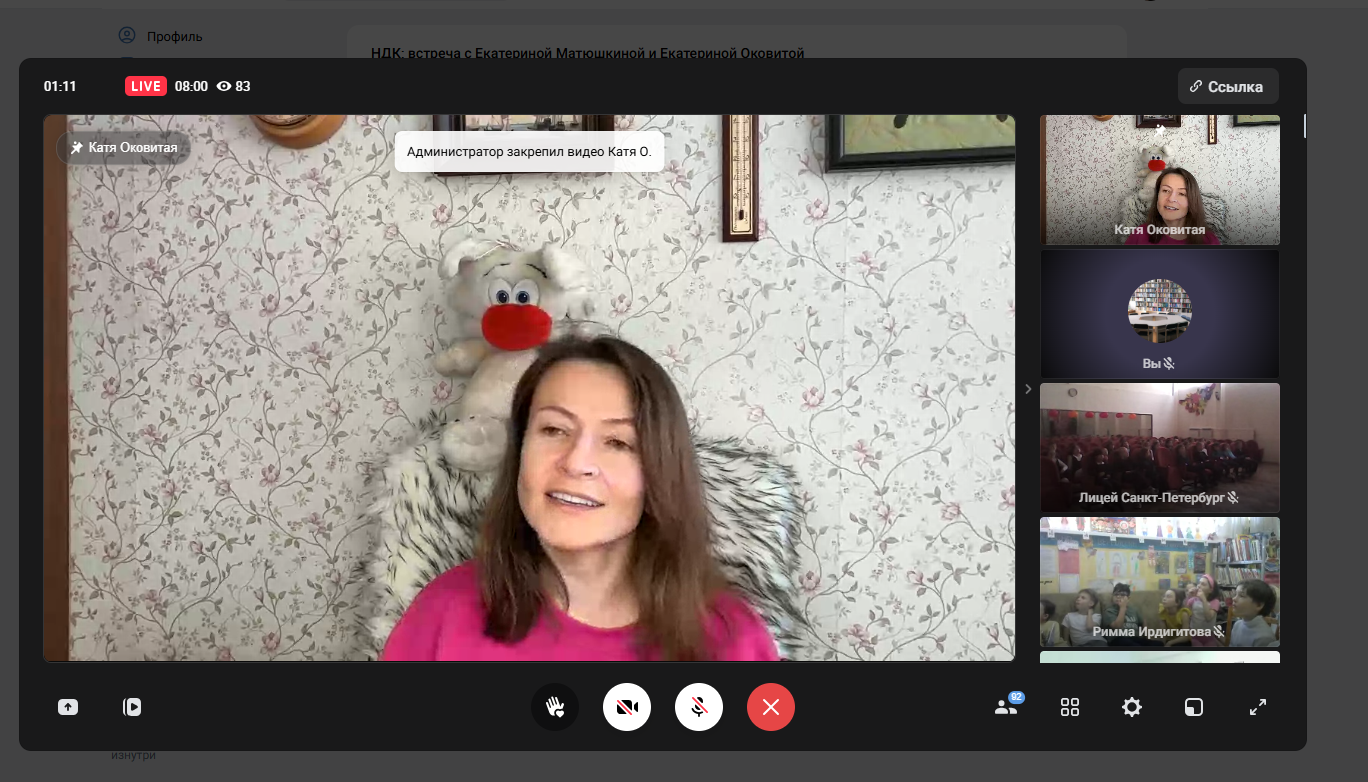Click your own tile labeled Вы

tap(1160, 313)
